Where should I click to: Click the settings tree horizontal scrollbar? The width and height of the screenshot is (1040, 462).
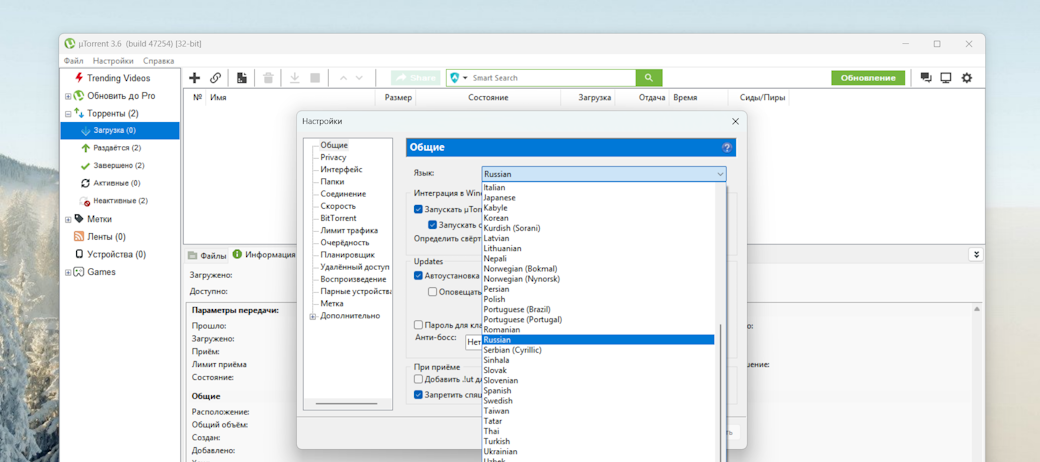[347, 404]
